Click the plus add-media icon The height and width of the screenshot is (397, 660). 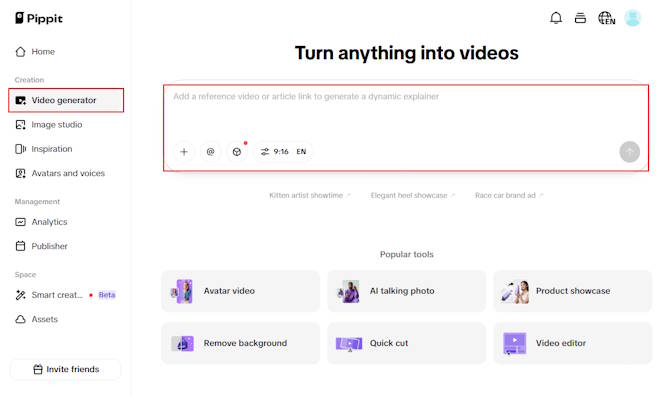pos(184,152)
